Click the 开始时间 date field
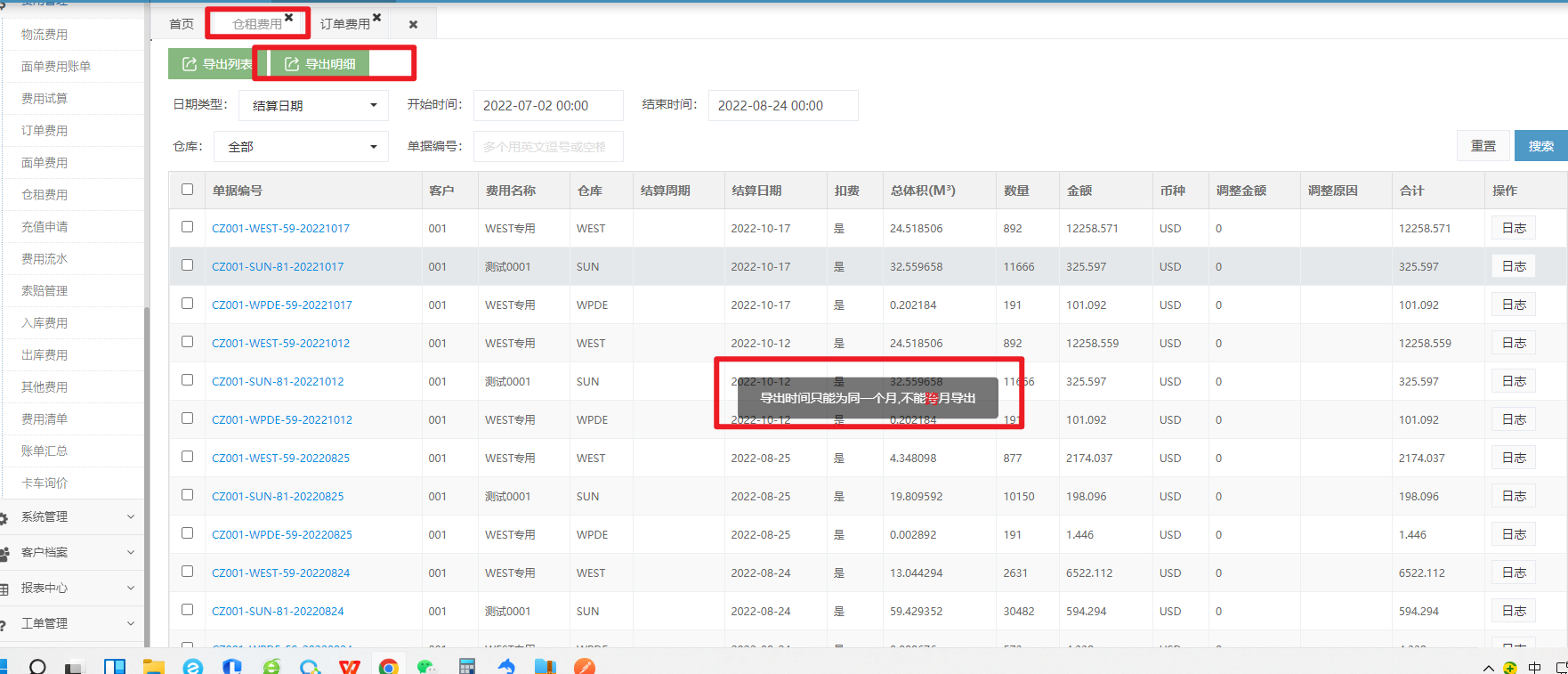 [548, 105]
